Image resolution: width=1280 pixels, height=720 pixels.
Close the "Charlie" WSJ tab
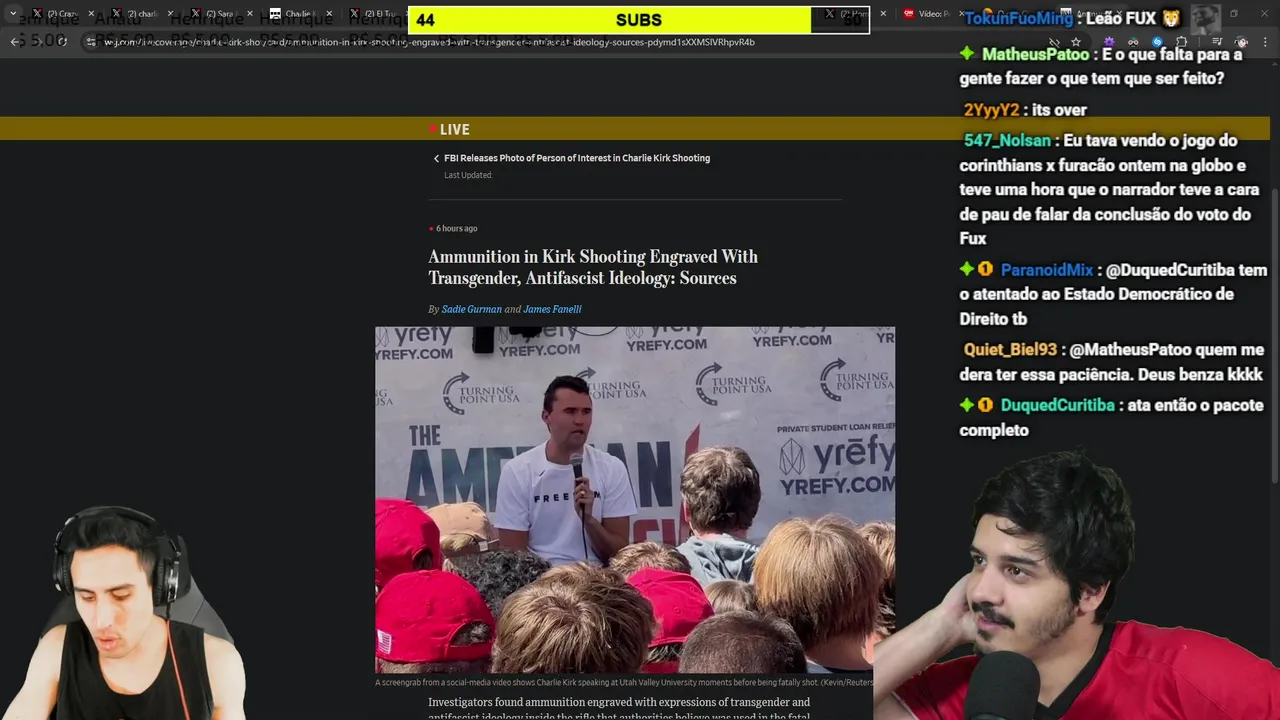point(329,14)
